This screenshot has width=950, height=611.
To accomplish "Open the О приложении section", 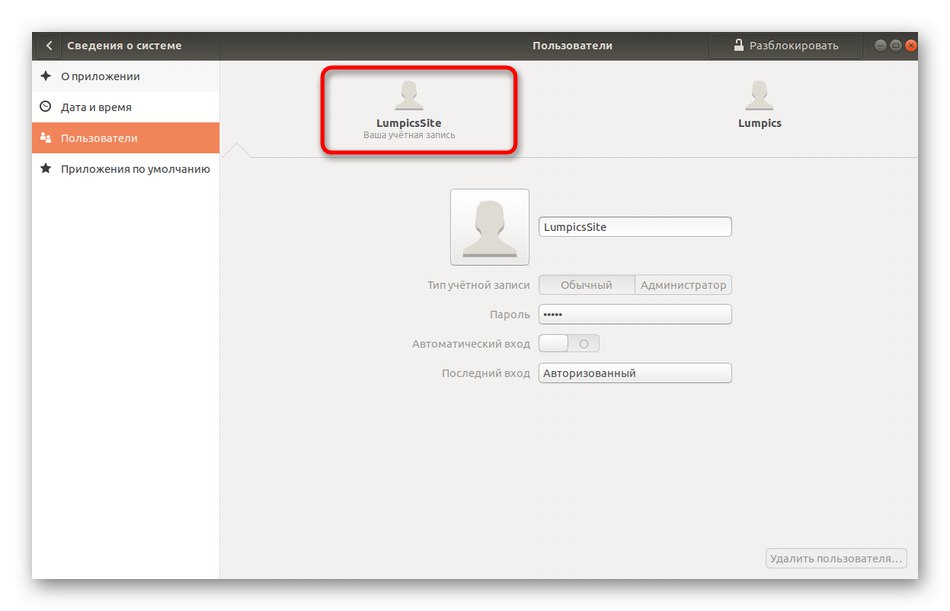I will click(126, 76).
